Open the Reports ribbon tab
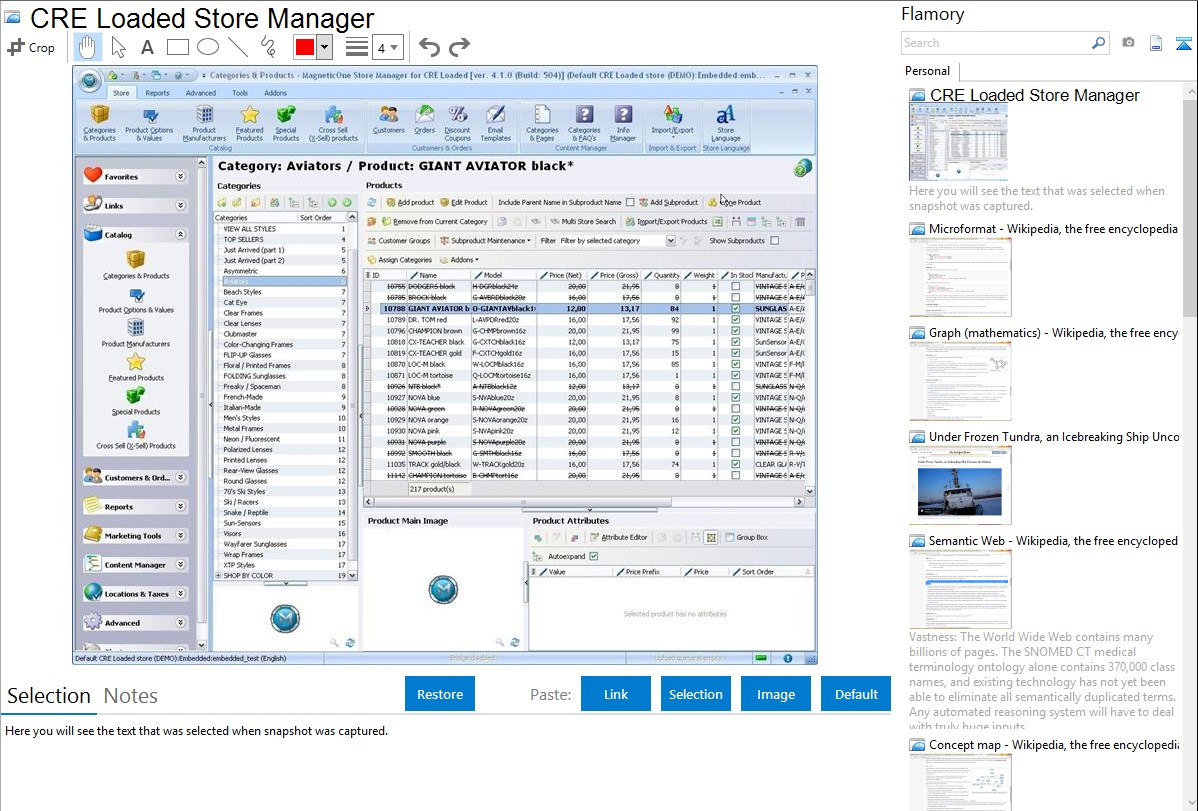1198x811 pixels. [157, 92]
